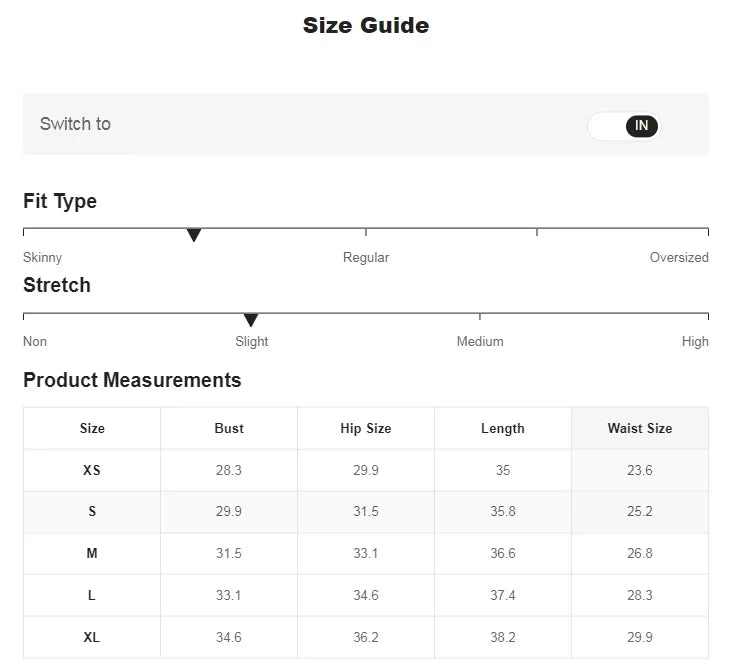Click the Skinny fit label
735x671 pixels.
point(42,257)
